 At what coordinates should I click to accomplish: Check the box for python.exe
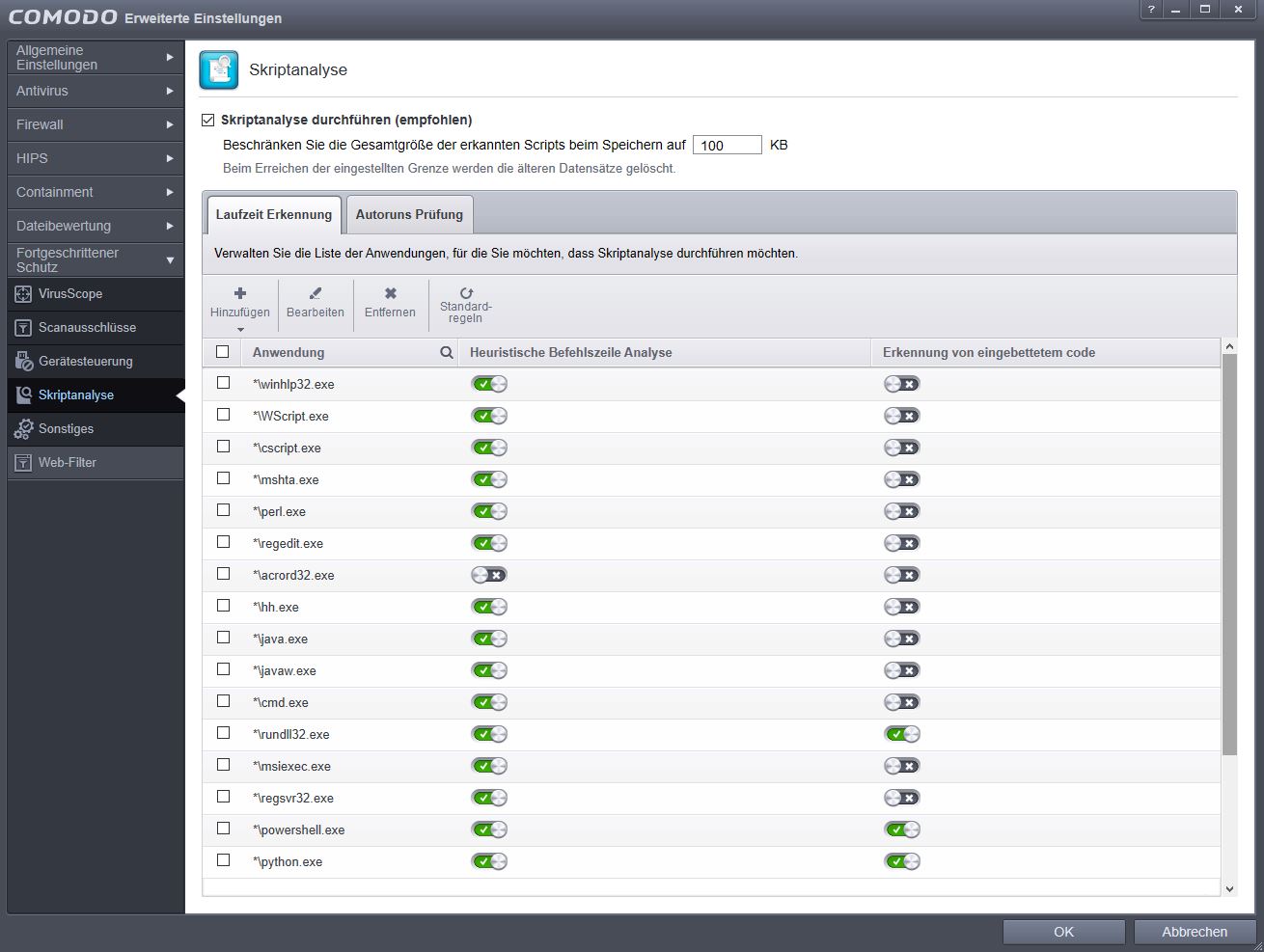coord(224,860)
